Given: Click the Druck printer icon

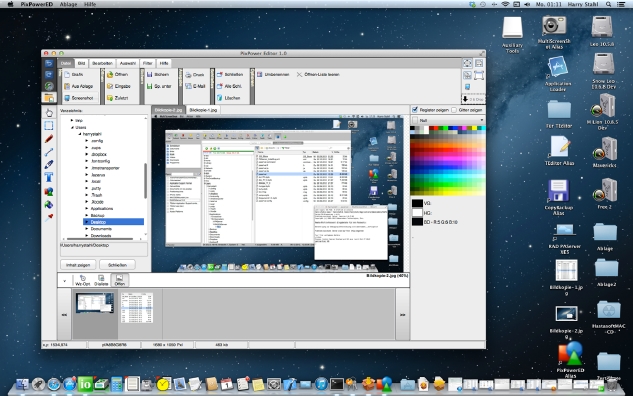Looking at the screenshot, I should [189, 75].
